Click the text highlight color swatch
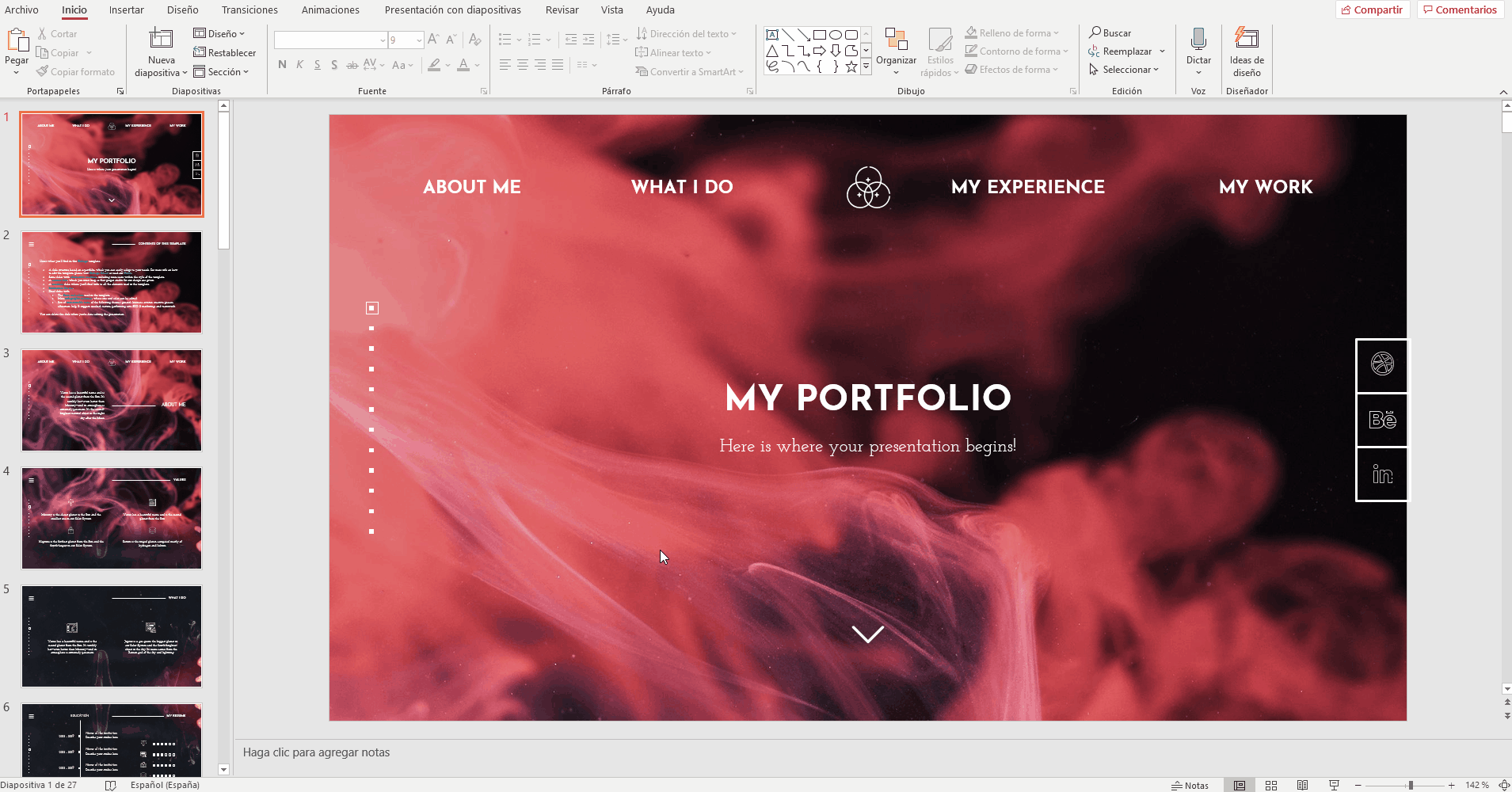The image size is (1512, 792). [434, 65]
